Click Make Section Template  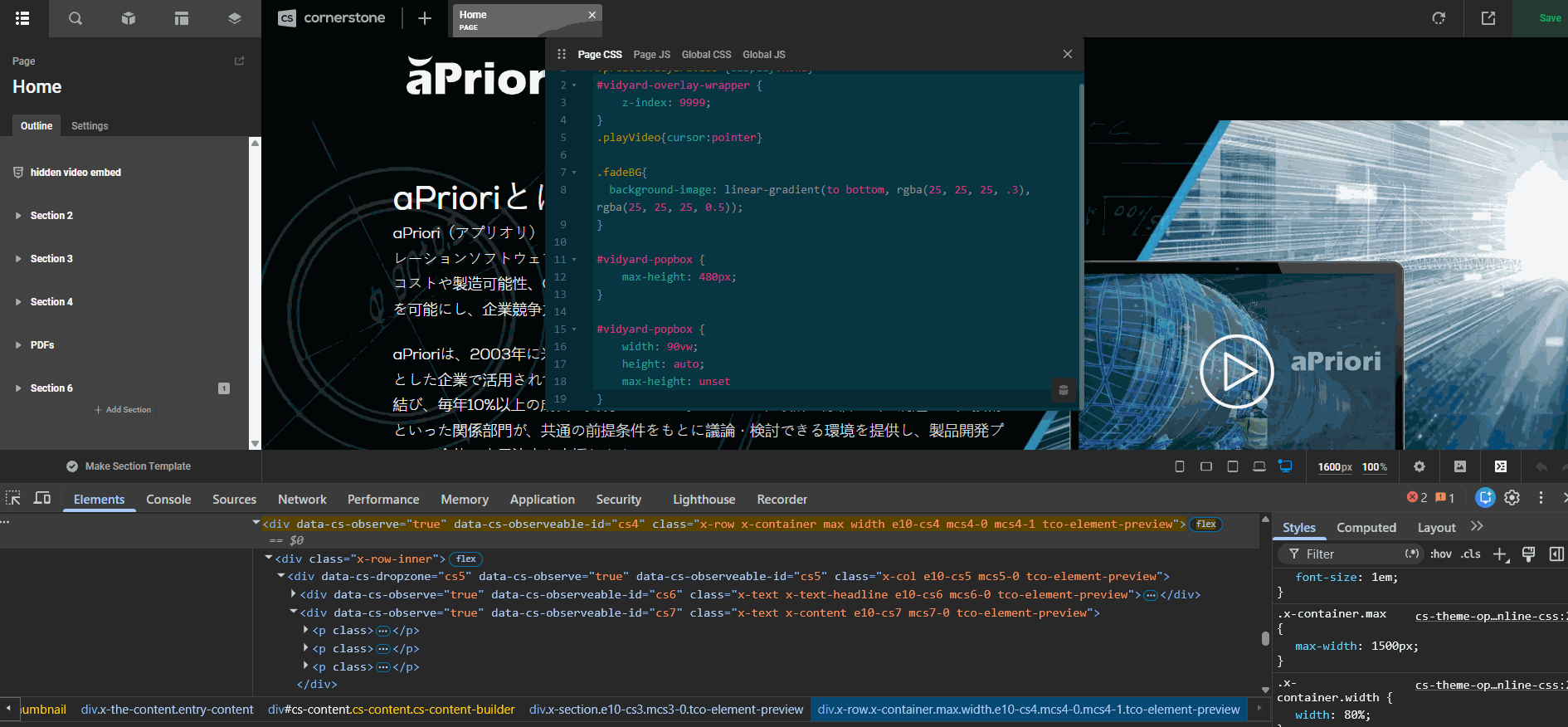coord(129,466)
